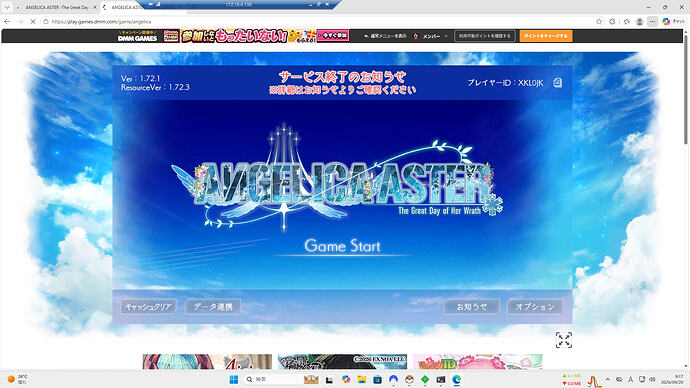Start the game with Game Start
Image resolution: width=690 pixels, height=388 pixels.
[x=342, y=246]
